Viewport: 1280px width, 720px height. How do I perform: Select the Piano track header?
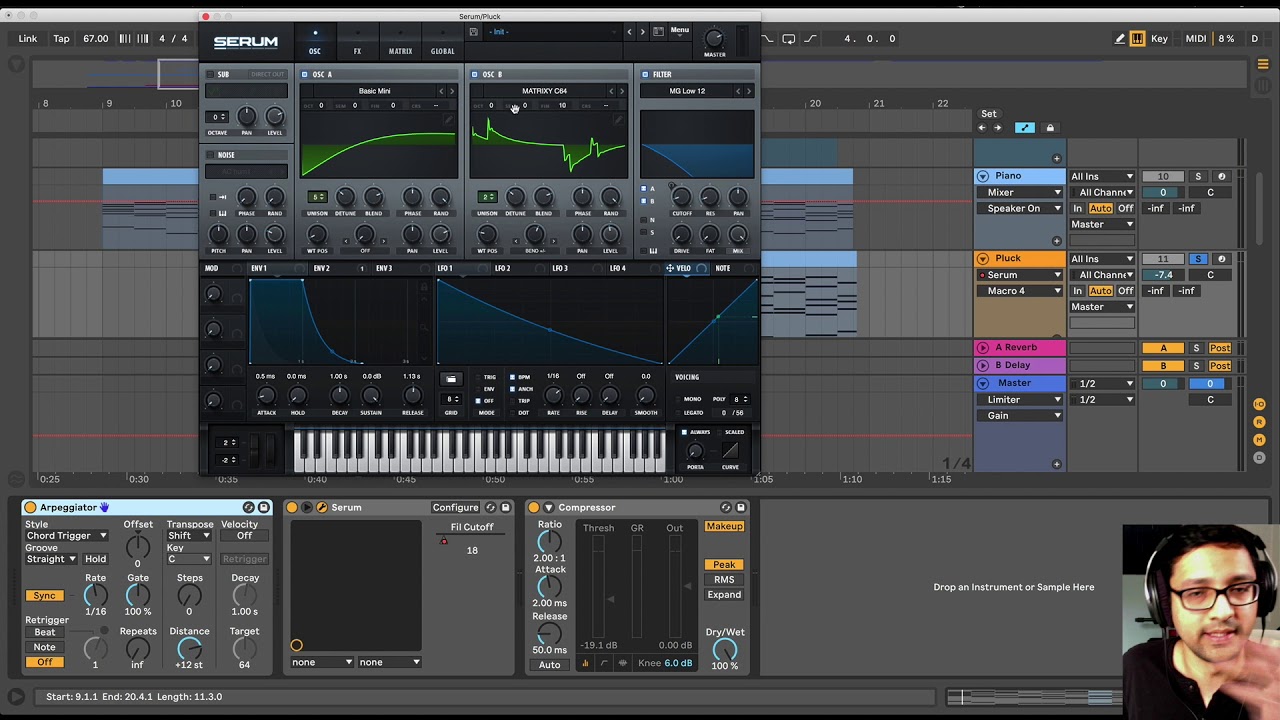1021,176
